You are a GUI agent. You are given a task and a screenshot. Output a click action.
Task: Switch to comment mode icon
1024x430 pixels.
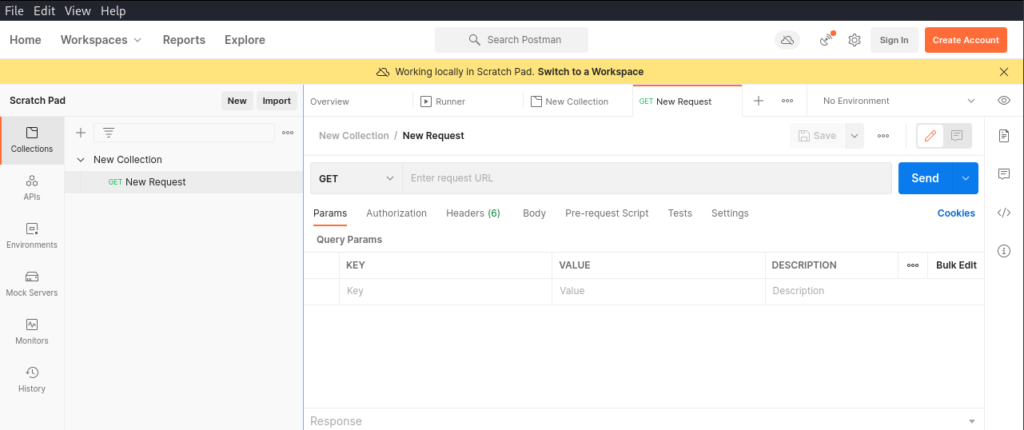coord(957,136)
